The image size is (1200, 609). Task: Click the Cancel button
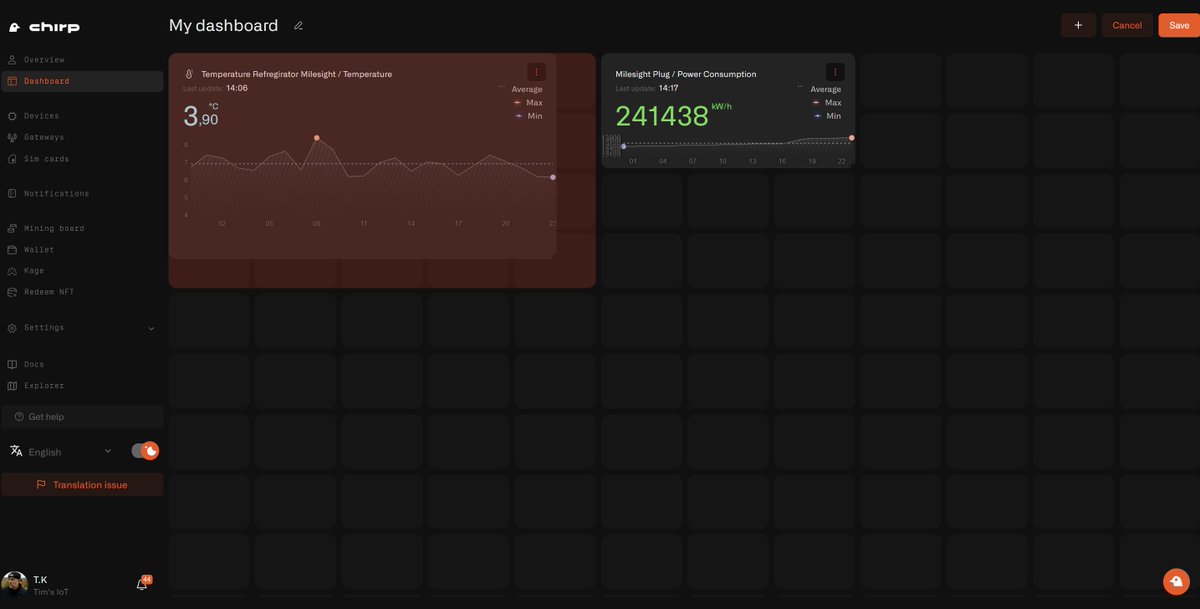(1127, 25)
